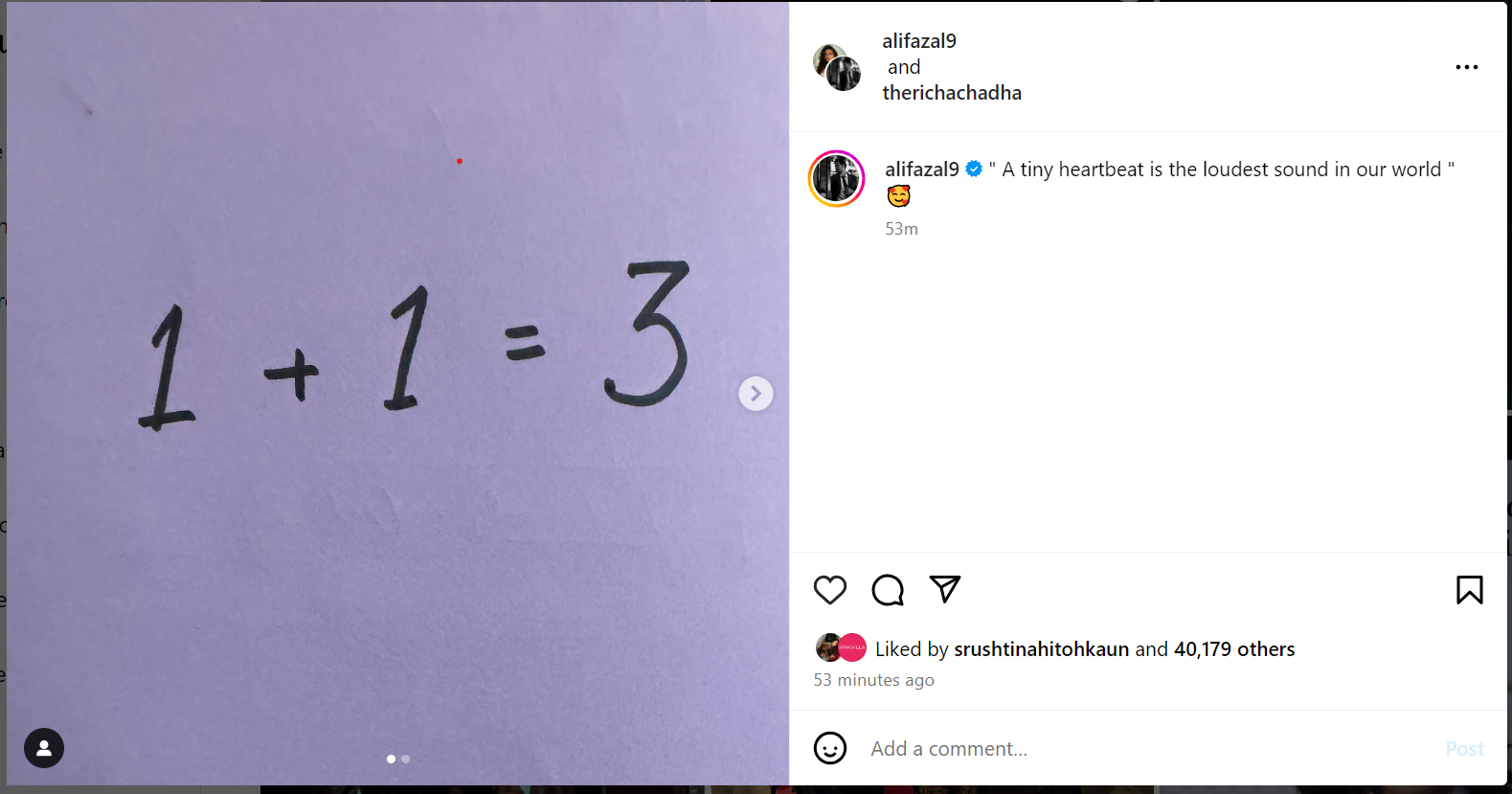Select the first carousel dot indicator
The width and height of the screenshot is (1512, 794).
coord(391,759)
